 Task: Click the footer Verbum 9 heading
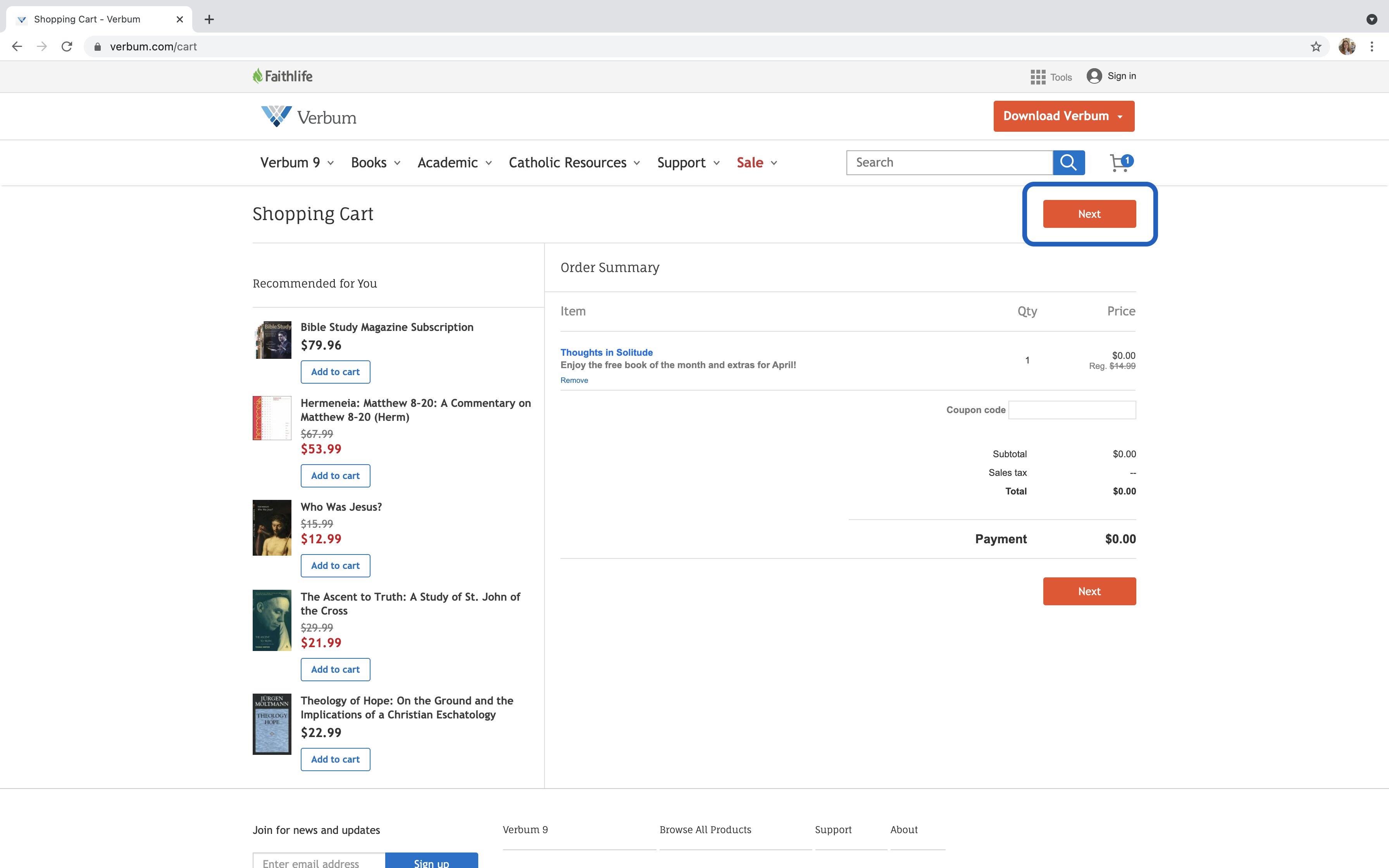coord(525,830)
